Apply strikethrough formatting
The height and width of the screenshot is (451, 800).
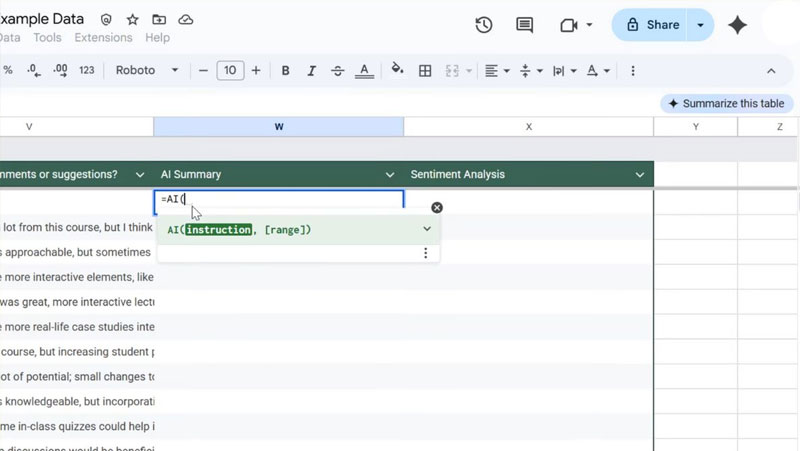337,71
